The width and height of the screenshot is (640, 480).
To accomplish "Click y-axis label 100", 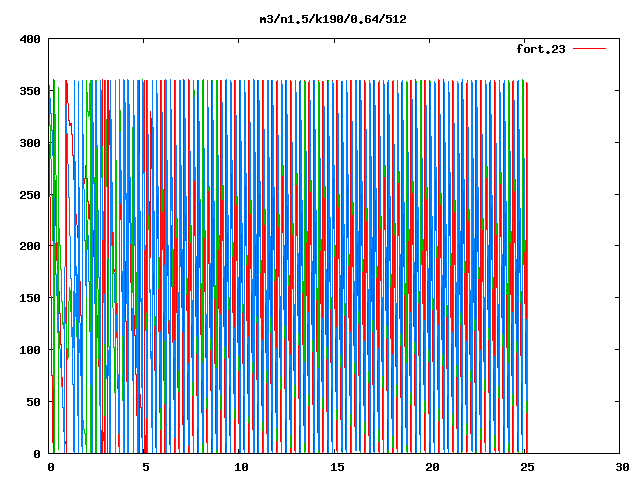I will (x=30, y=350).
